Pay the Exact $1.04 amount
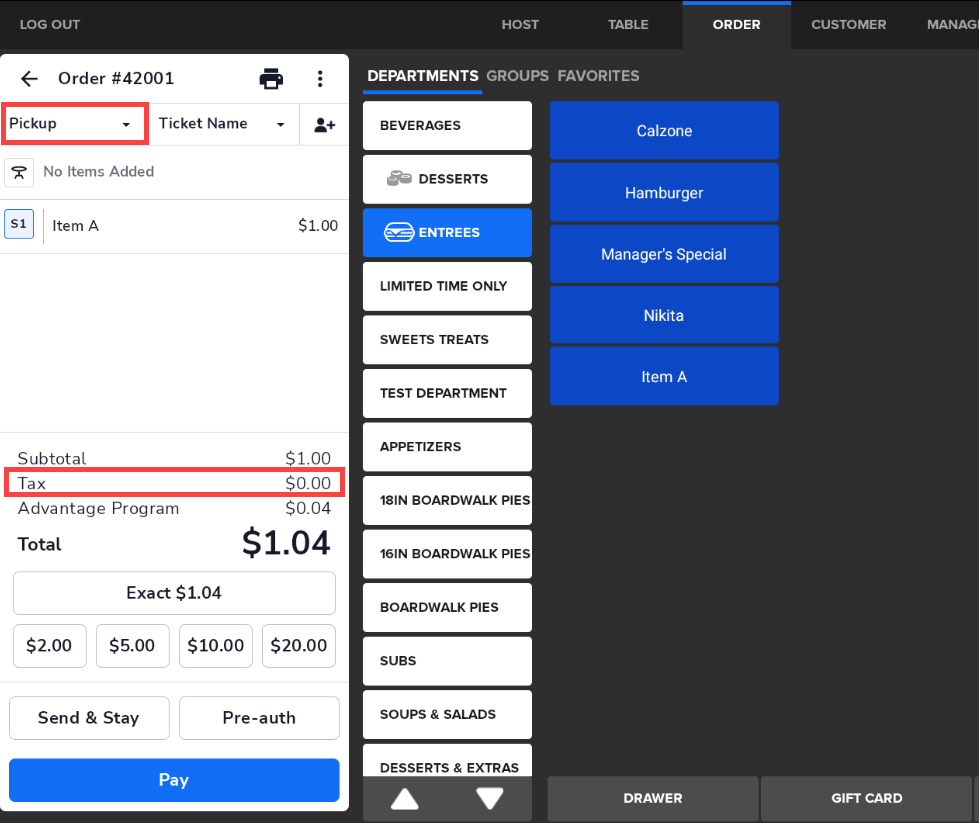 [174, 593]
